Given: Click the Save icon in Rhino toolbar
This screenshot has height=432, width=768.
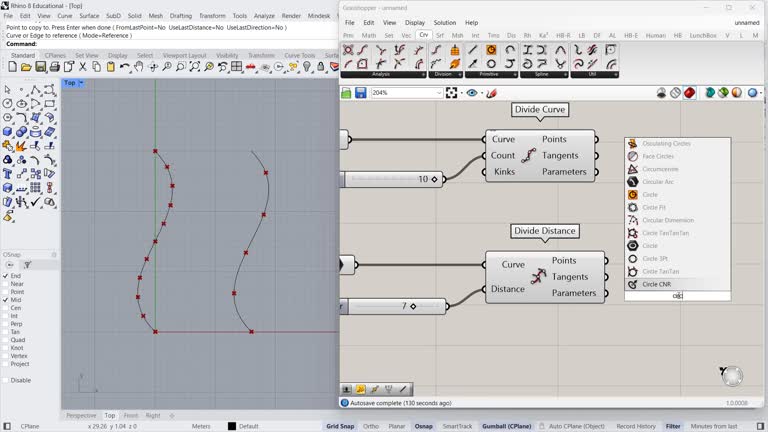Looking at the screenshot, I should pyautogui.click(x=40, y=67).
